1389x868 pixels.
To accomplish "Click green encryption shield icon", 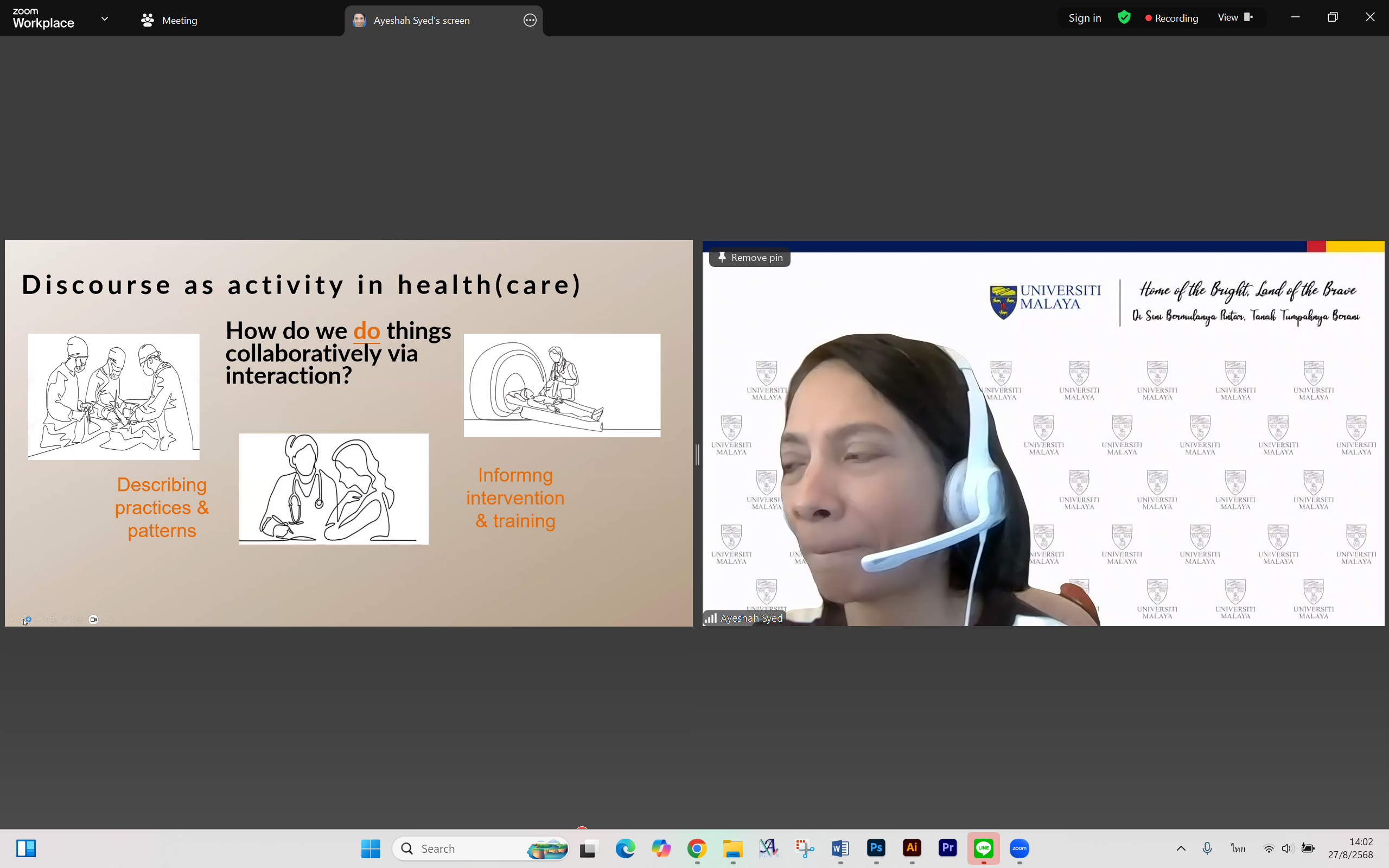I will click(x=1124, y=18).
